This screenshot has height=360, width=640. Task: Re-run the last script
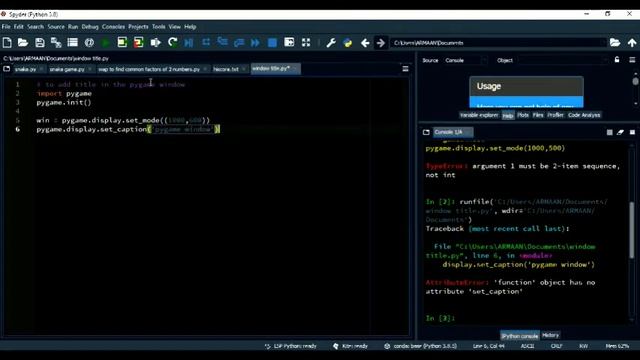tap(173, 42)
